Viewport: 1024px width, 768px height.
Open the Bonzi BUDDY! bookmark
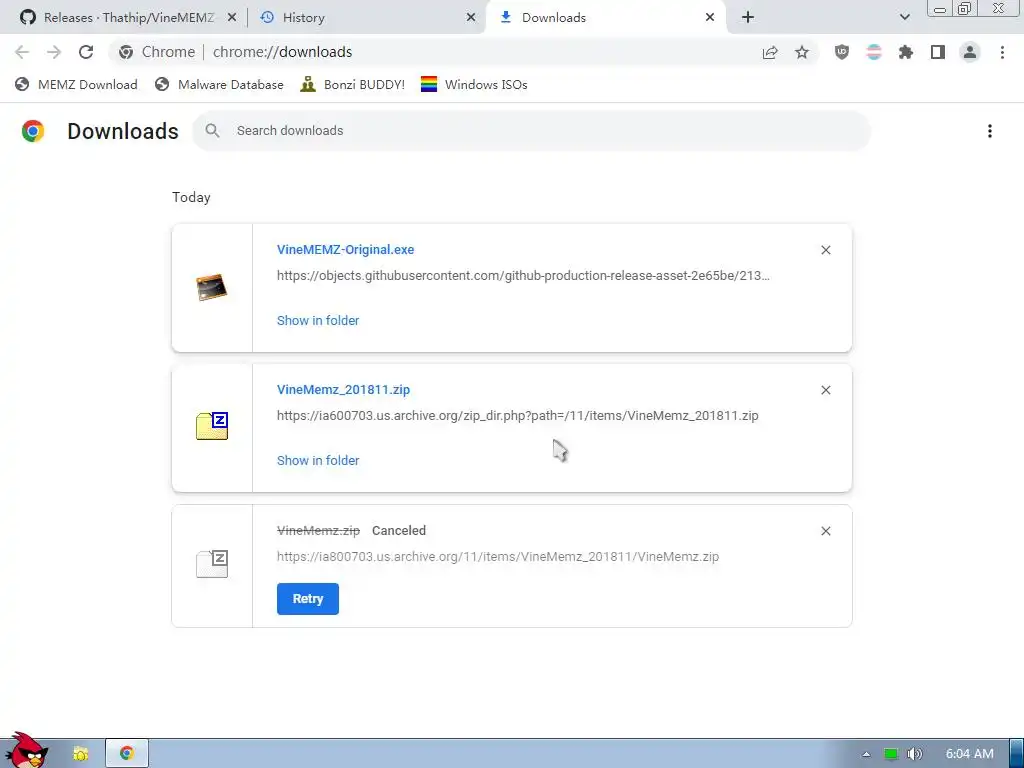(x=353, y=84)
